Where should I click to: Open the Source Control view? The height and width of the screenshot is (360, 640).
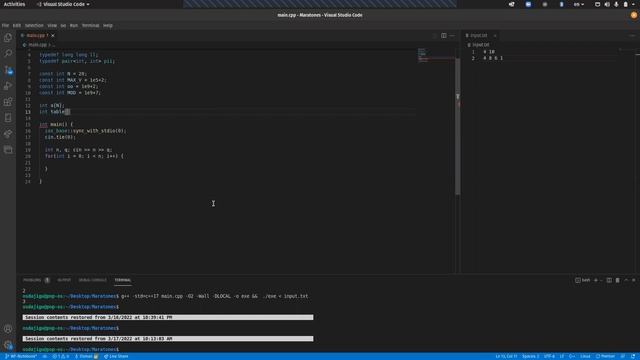tap(8, 70)
